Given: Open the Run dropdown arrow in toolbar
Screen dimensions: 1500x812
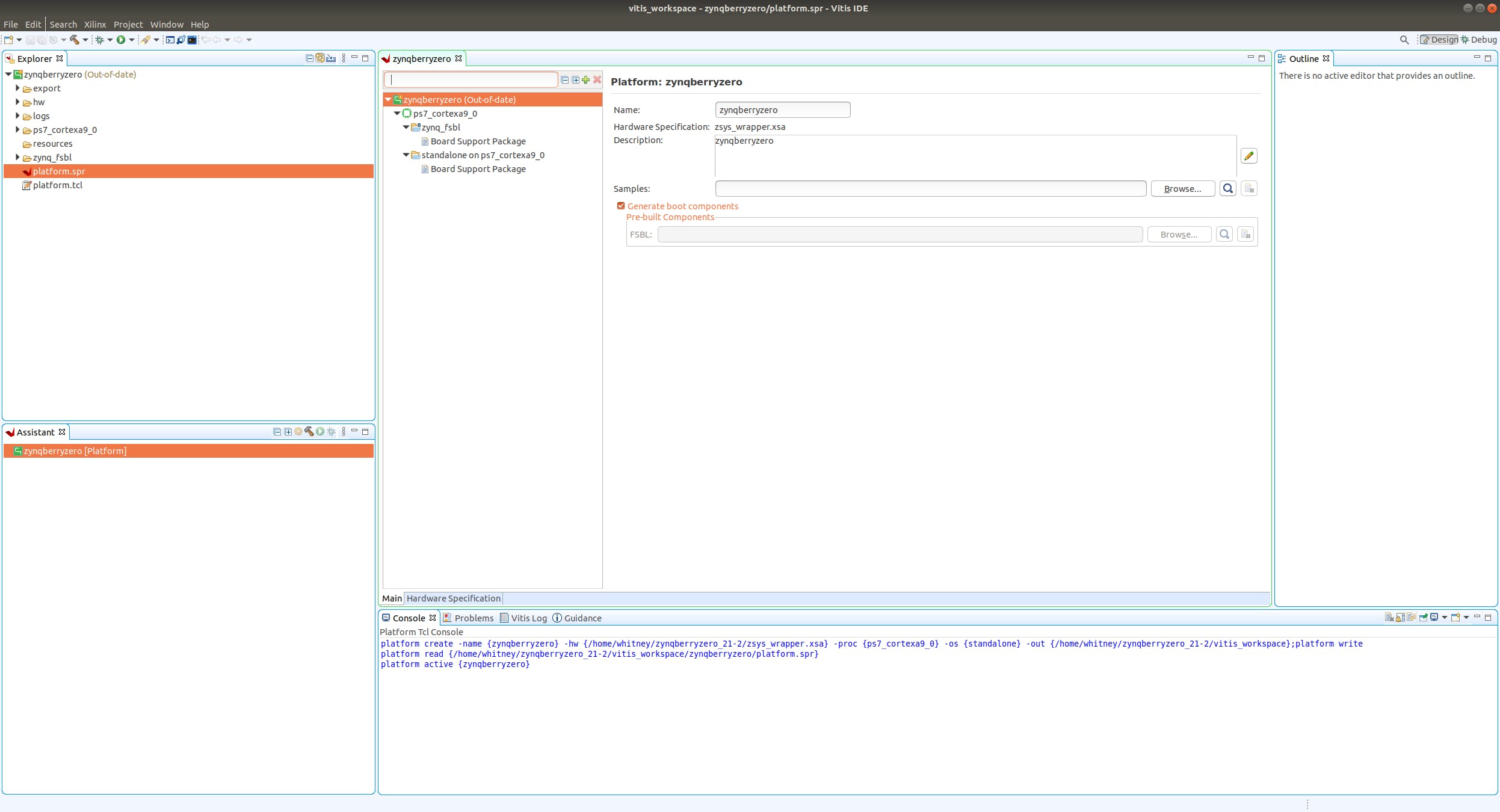Looking at the screenshot, I should (132, 40).
